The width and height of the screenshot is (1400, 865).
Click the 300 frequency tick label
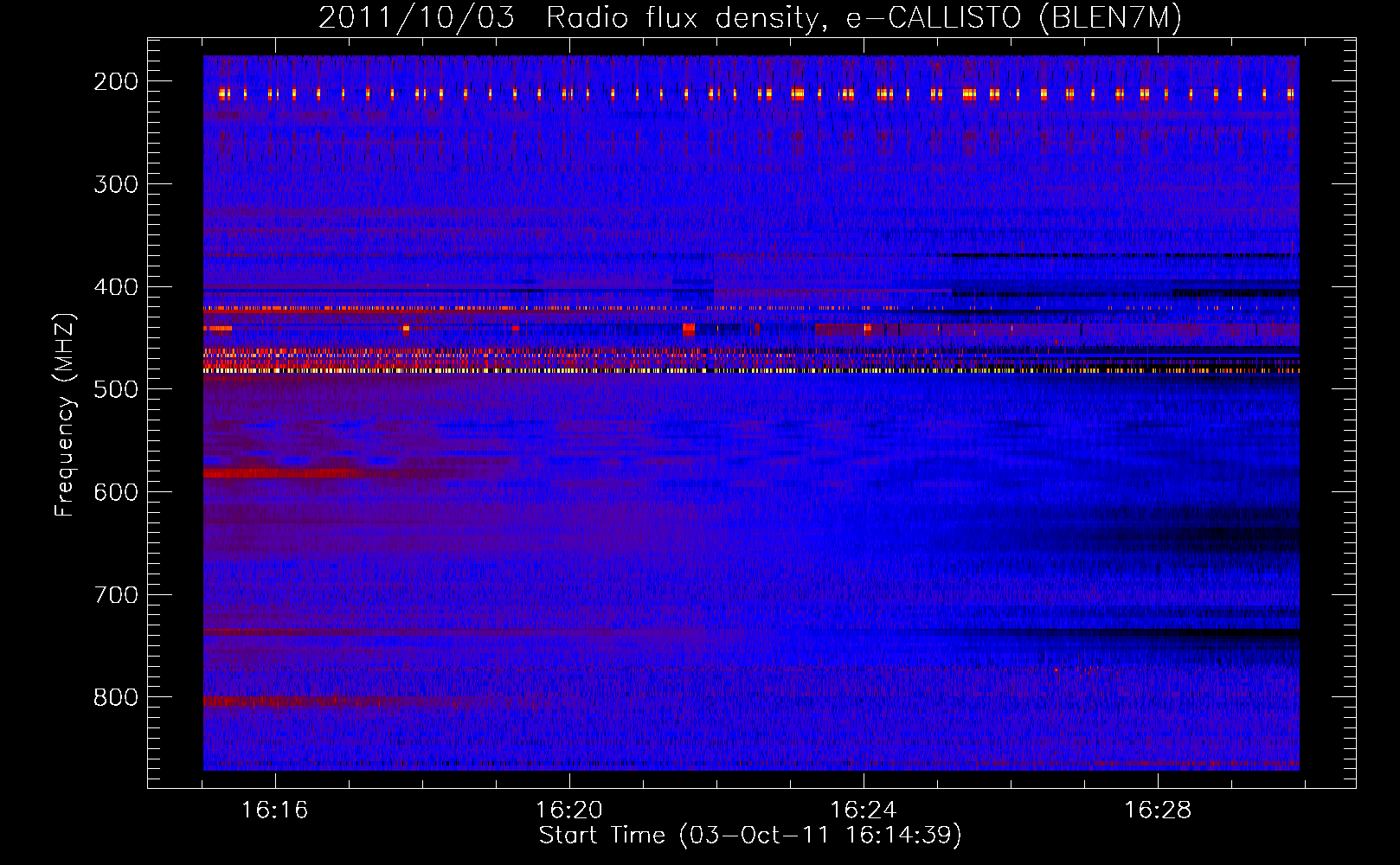pyautogui.click(x=116, y=184)
